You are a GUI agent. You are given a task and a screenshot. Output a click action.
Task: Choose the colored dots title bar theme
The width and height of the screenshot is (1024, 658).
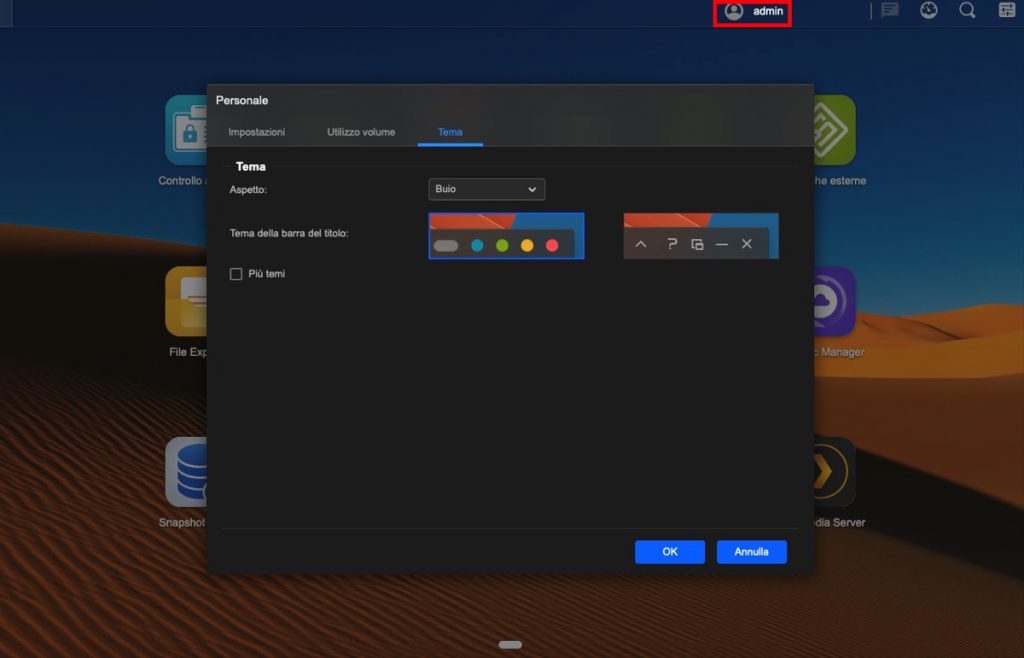tap(506, 236)
